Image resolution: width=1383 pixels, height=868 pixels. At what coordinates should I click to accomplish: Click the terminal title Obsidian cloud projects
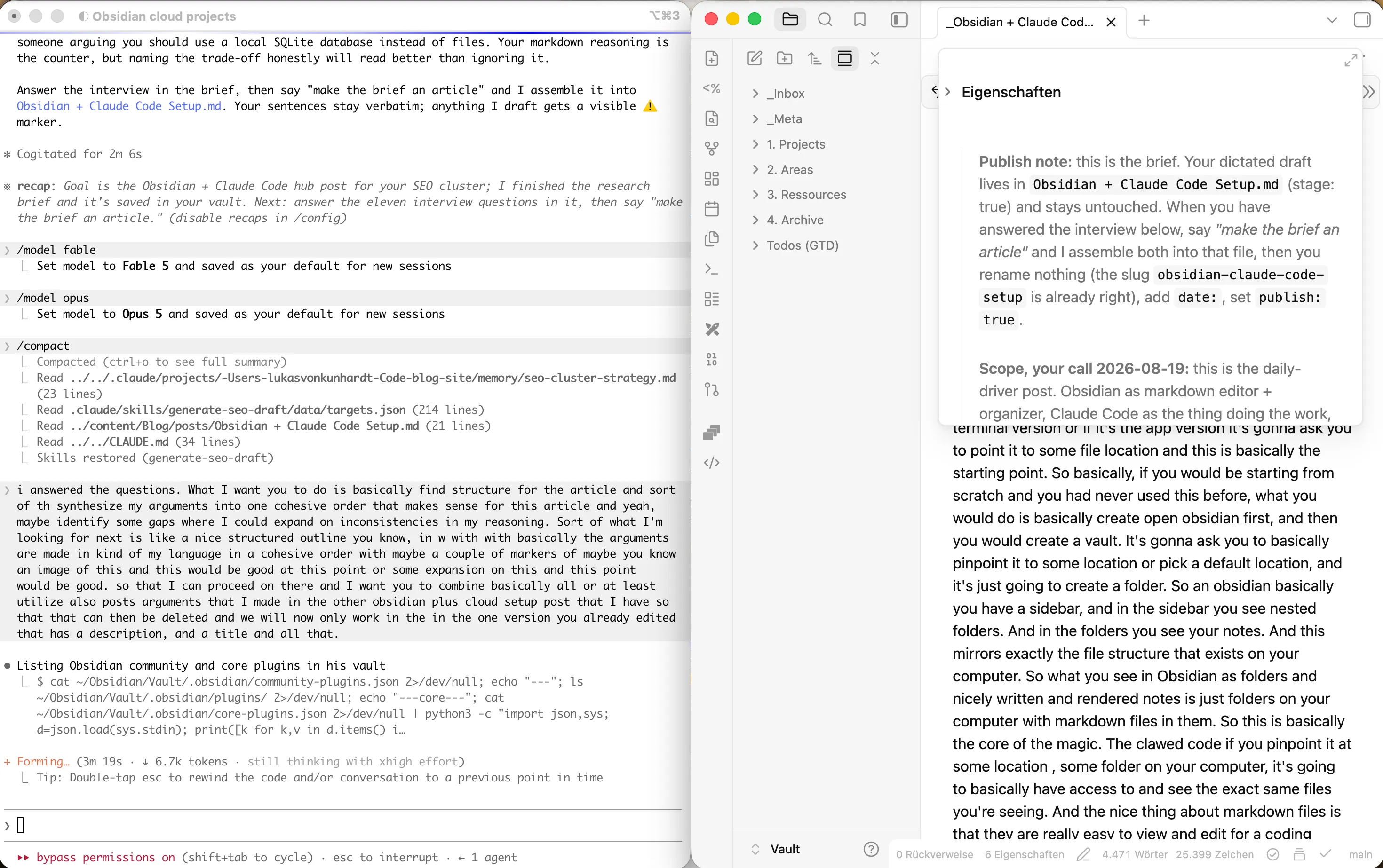(164, 16)
